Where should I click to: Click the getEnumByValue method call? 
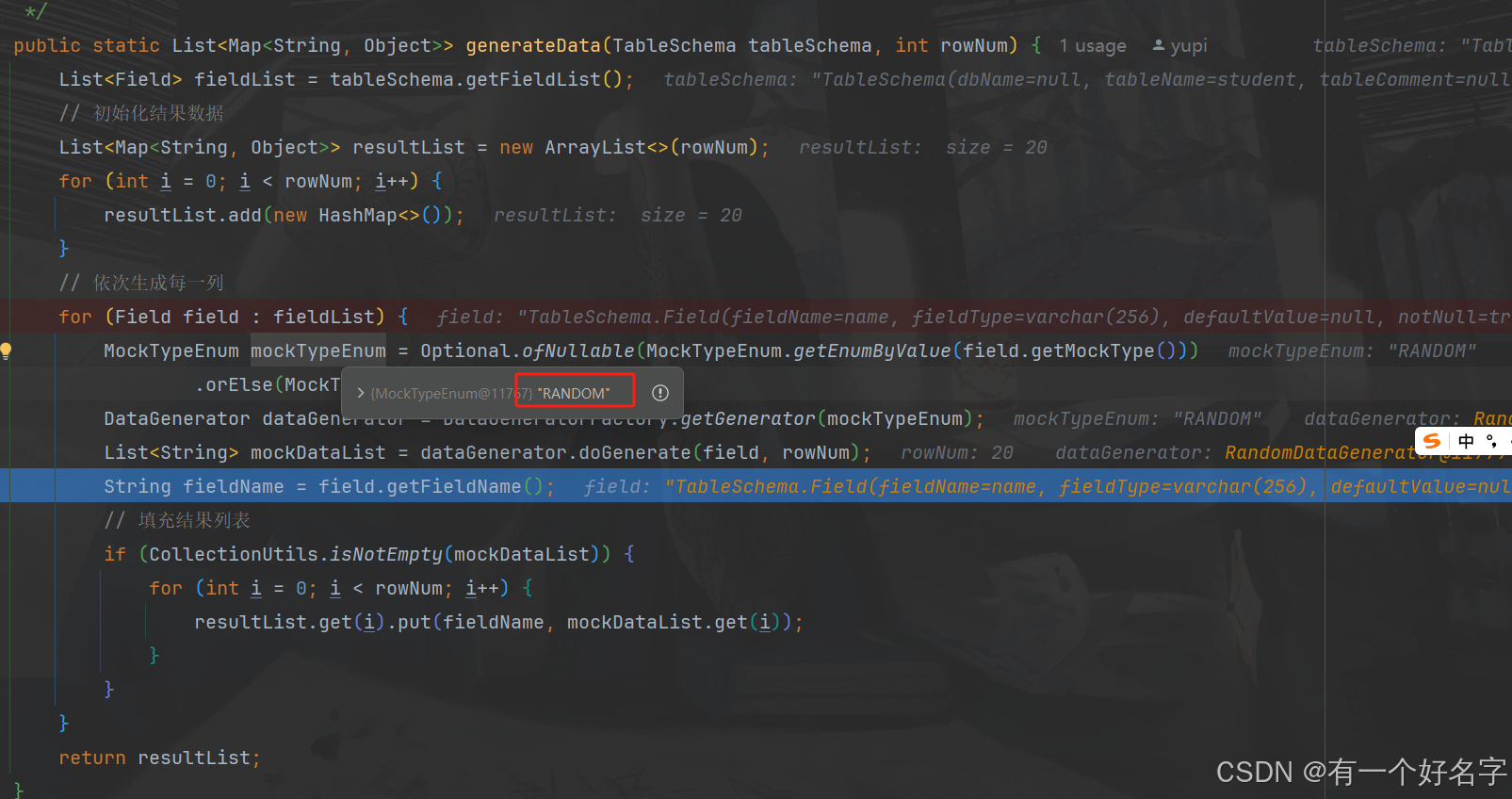pos(872,351)
